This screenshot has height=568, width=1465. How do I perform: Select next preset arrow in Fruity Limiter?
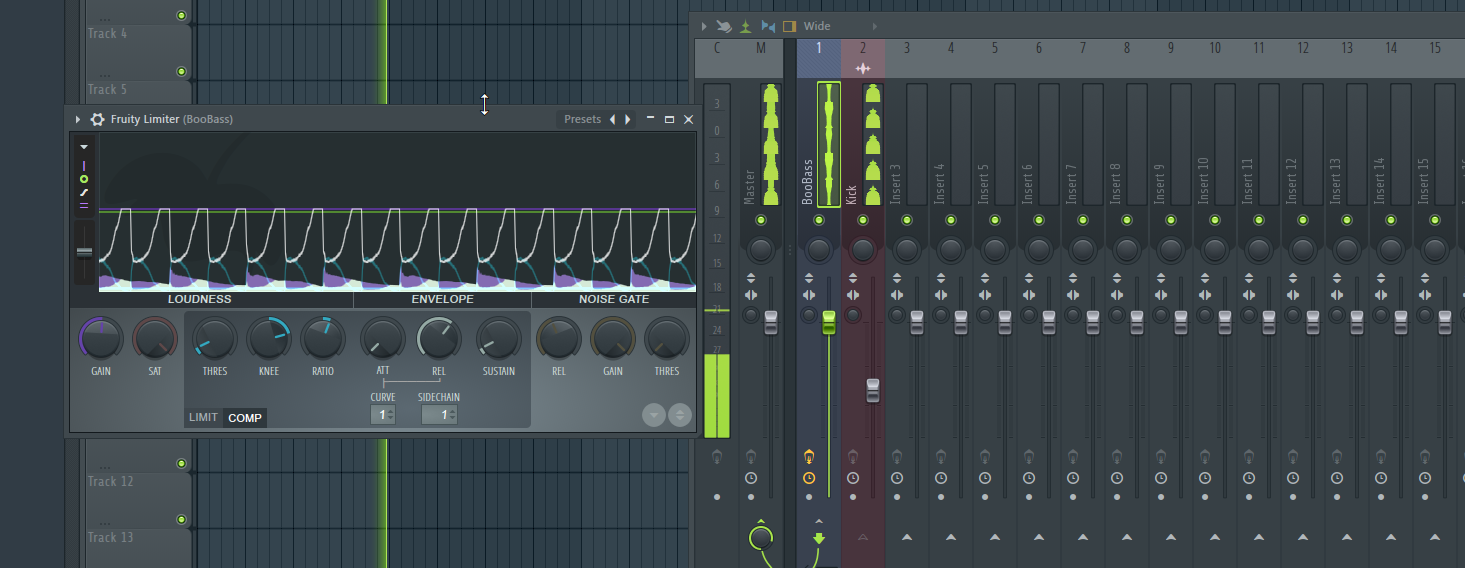coord(628,119)
